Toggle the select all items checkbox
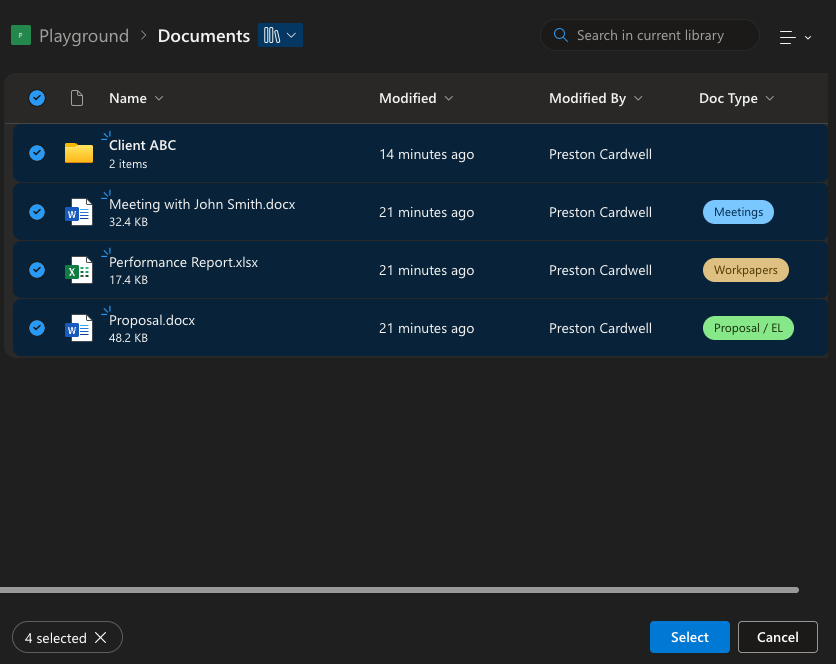Screen dimensions: 836x664 (x=37, y=98)
